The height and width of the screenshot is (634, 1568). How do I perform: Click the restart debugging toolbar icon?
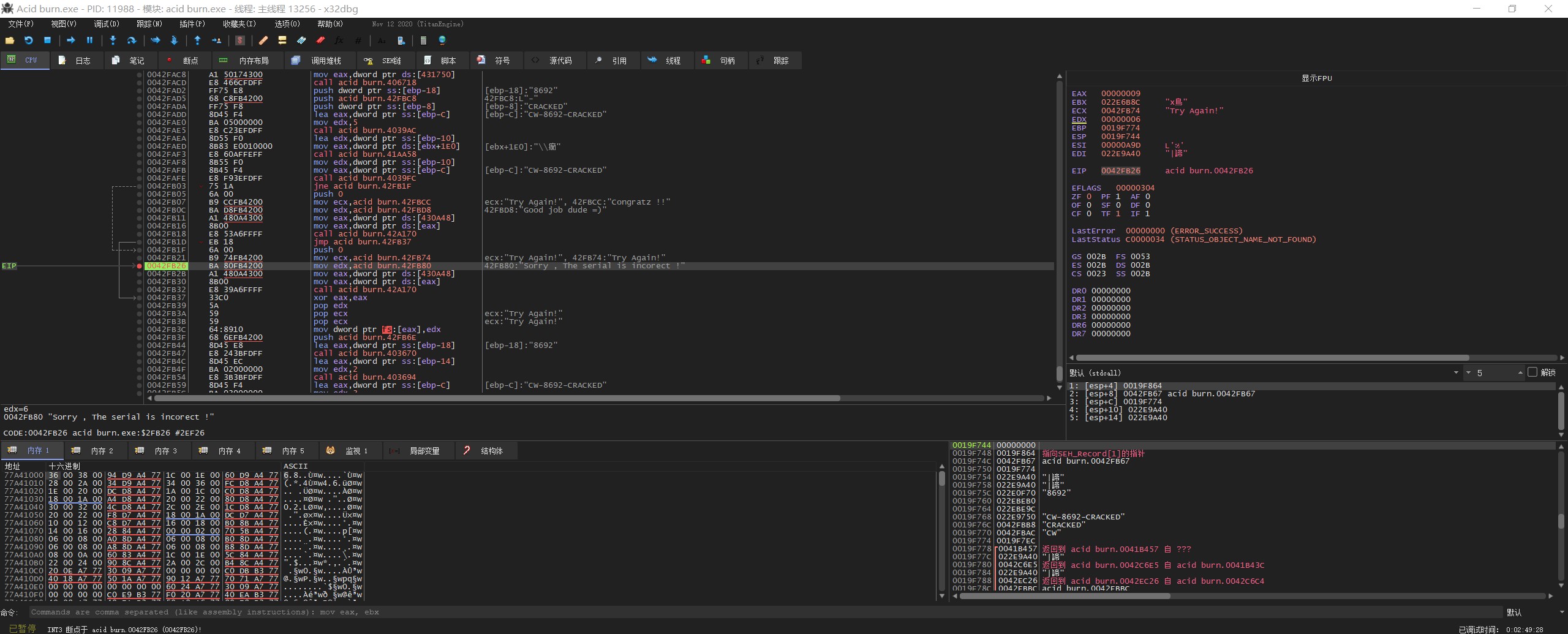(x=29, y=40)
